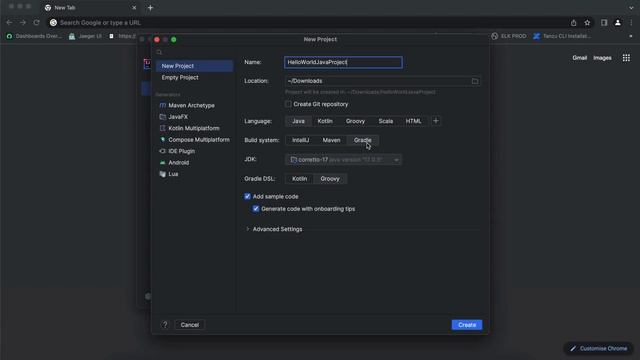Screen dimensions: 640x360
Task: Choose Scala language
Action: 385,121
